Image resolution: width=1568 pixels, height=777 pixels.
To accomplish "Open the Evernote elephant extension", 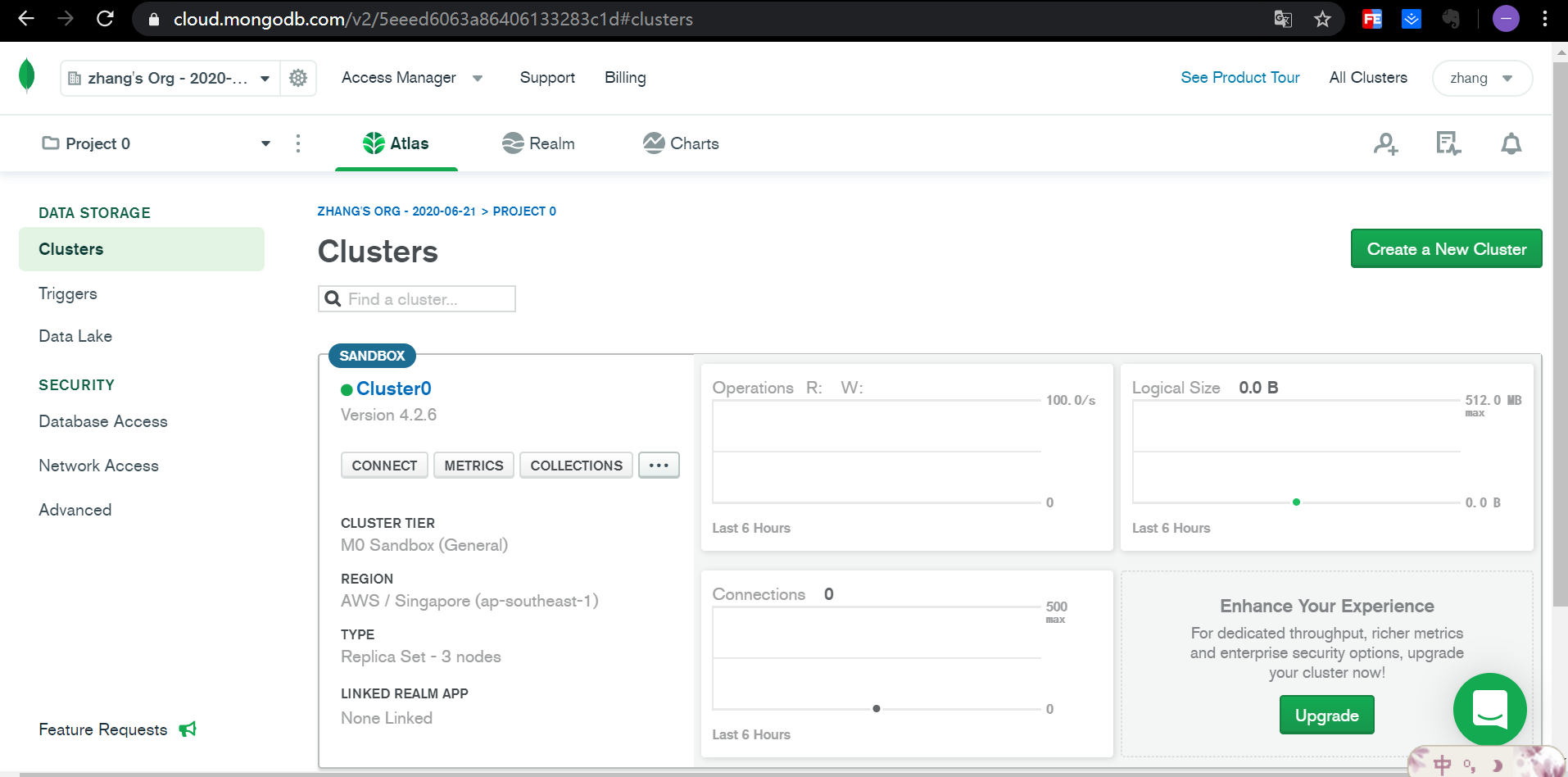I will pos(1451,19).
